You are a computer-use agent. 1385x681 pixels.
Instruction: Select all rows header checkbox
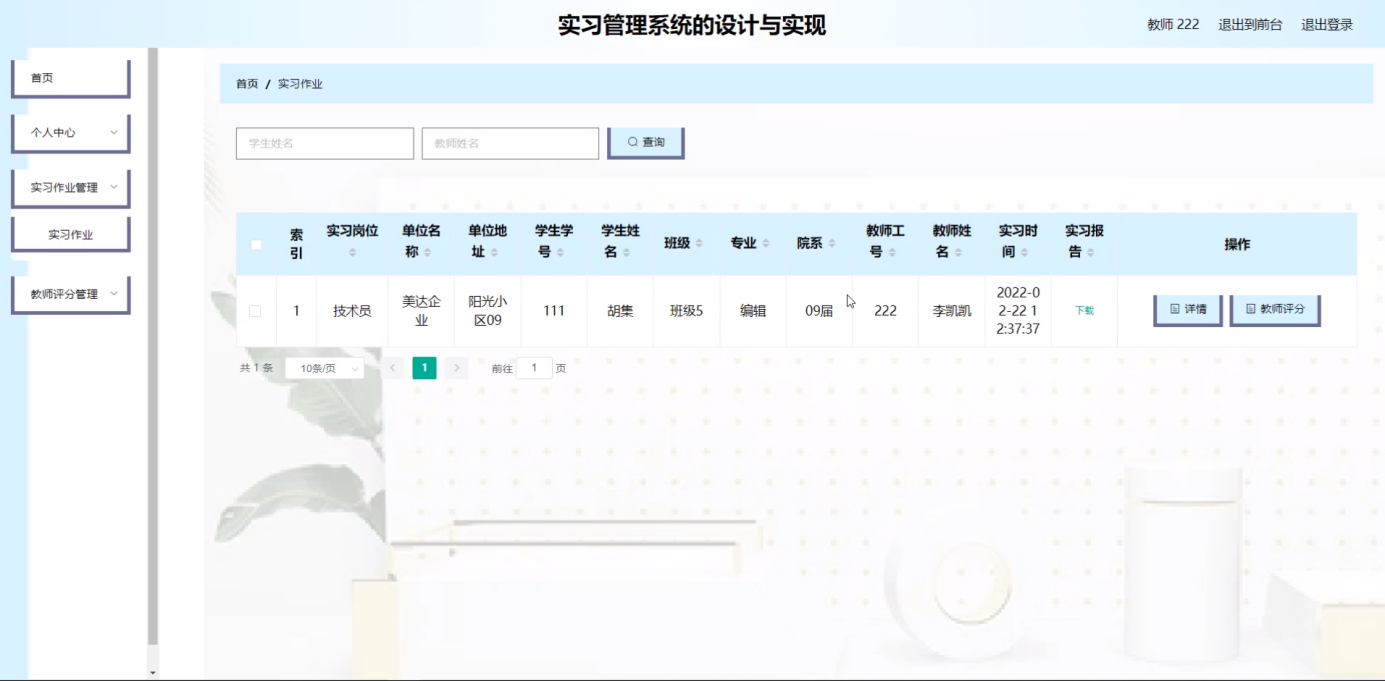point(256,244)
